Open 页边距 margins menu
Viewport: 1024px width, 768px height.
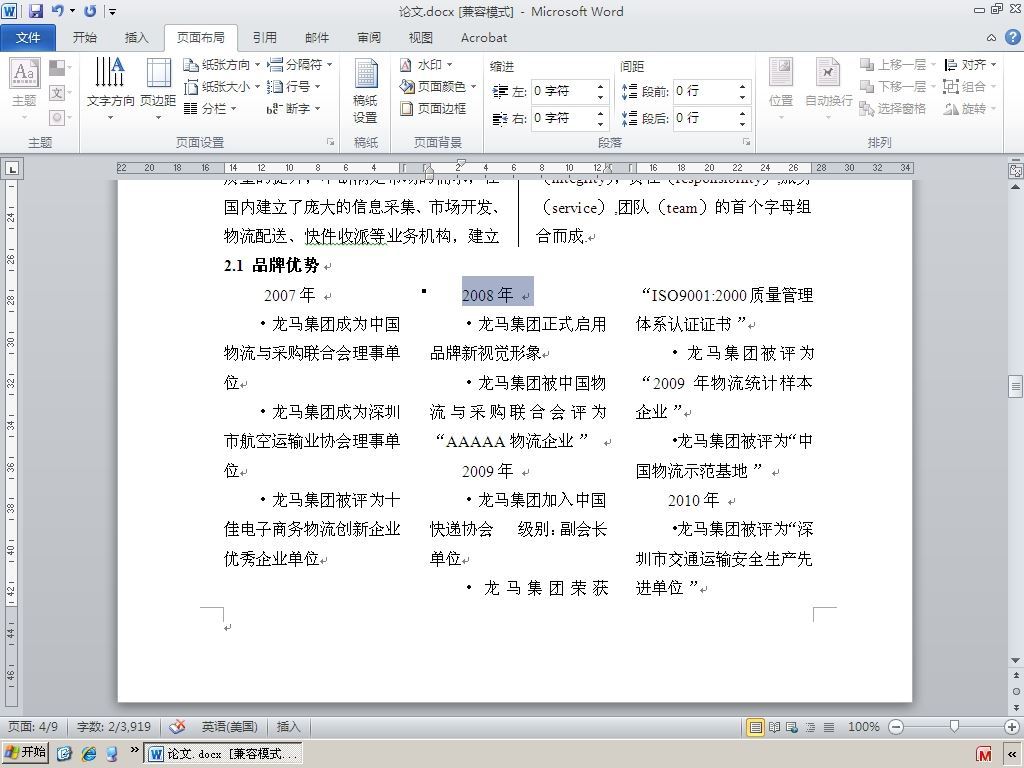point(158,90)
